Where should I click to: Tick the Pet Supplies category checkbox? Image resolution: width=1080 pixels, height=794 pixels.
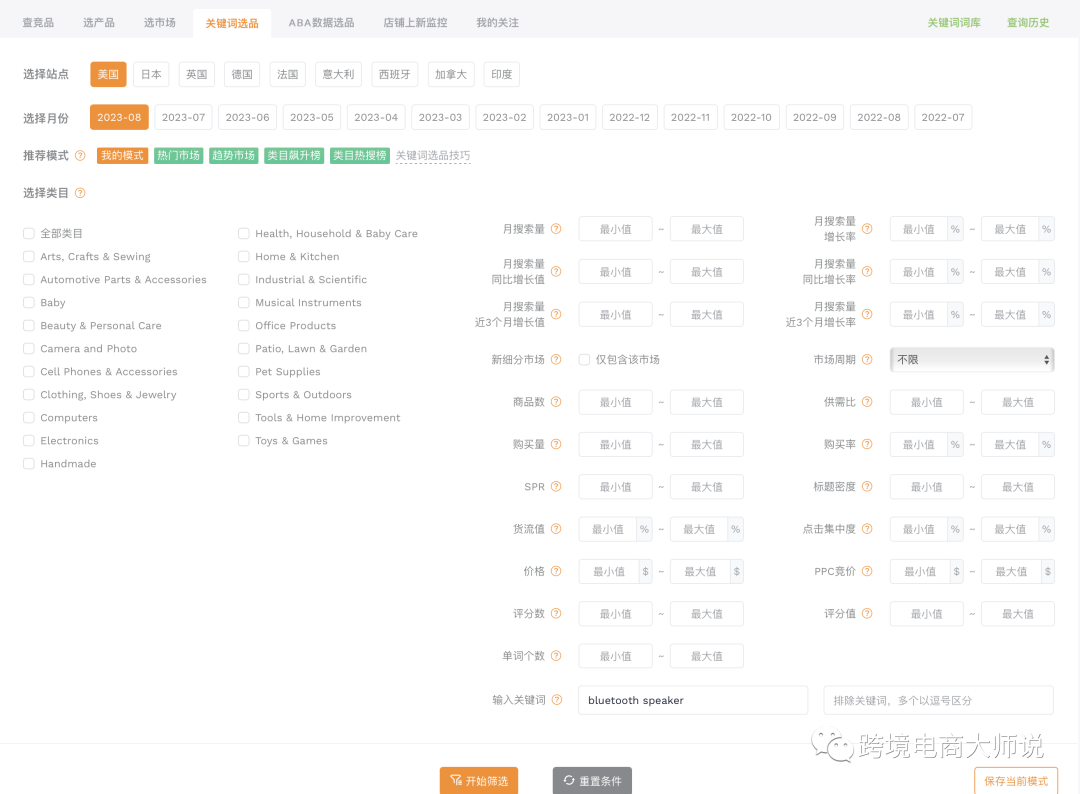[244, 372]
